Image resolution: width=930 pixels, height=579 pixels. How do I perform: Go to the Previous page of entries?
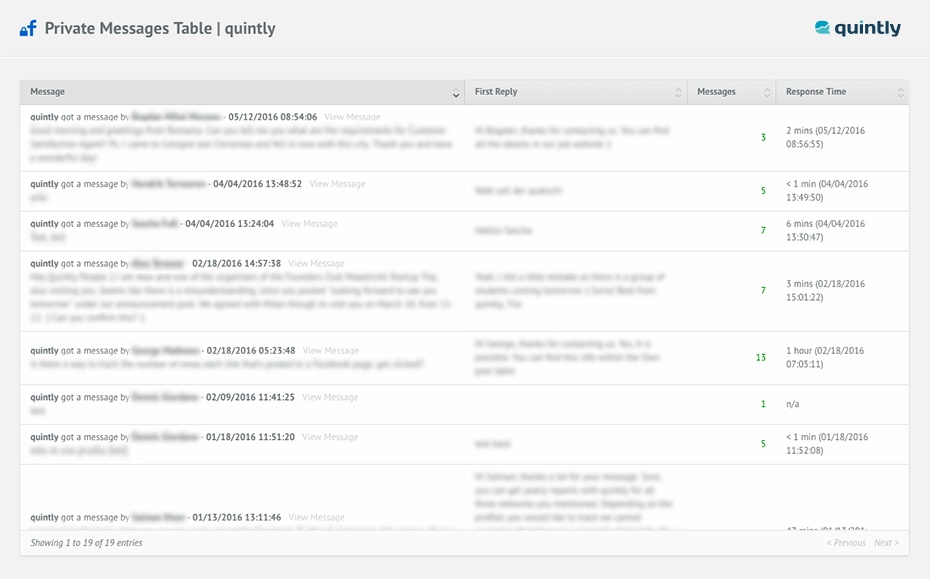[x=846, y=543]
